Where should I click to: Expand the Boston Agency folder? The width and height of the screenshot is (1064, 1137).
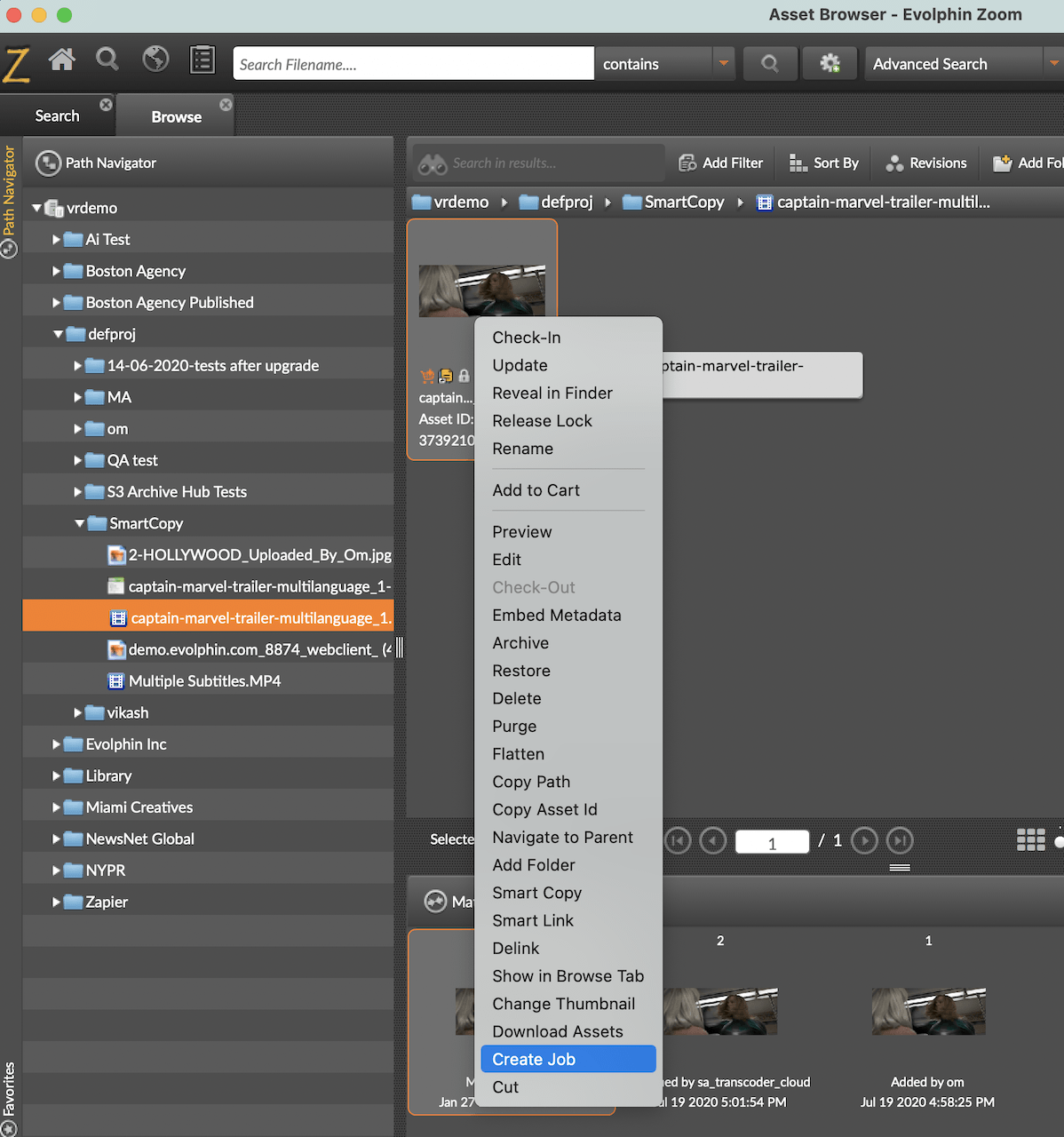click(x=57, y=271)
